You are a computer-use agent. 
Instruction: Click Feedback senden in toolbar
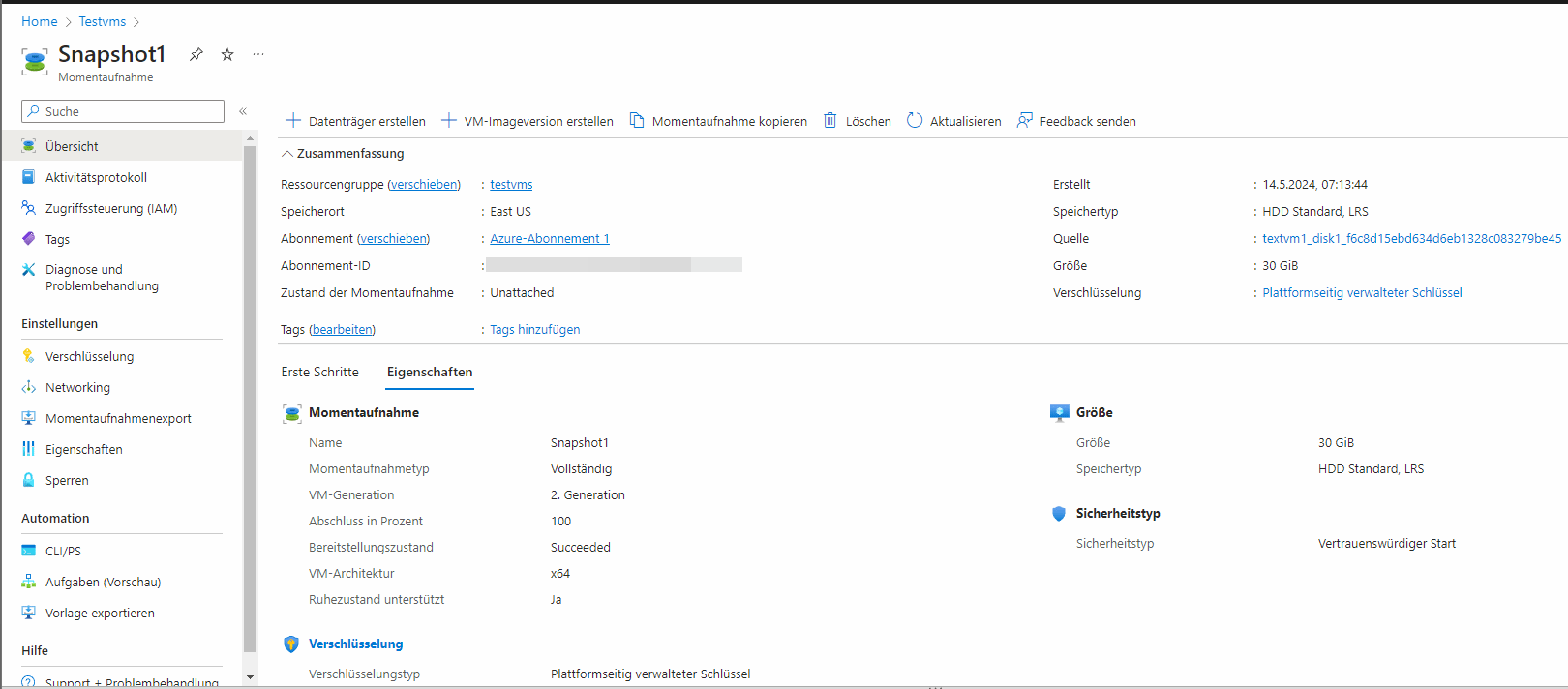[1076, 121]
